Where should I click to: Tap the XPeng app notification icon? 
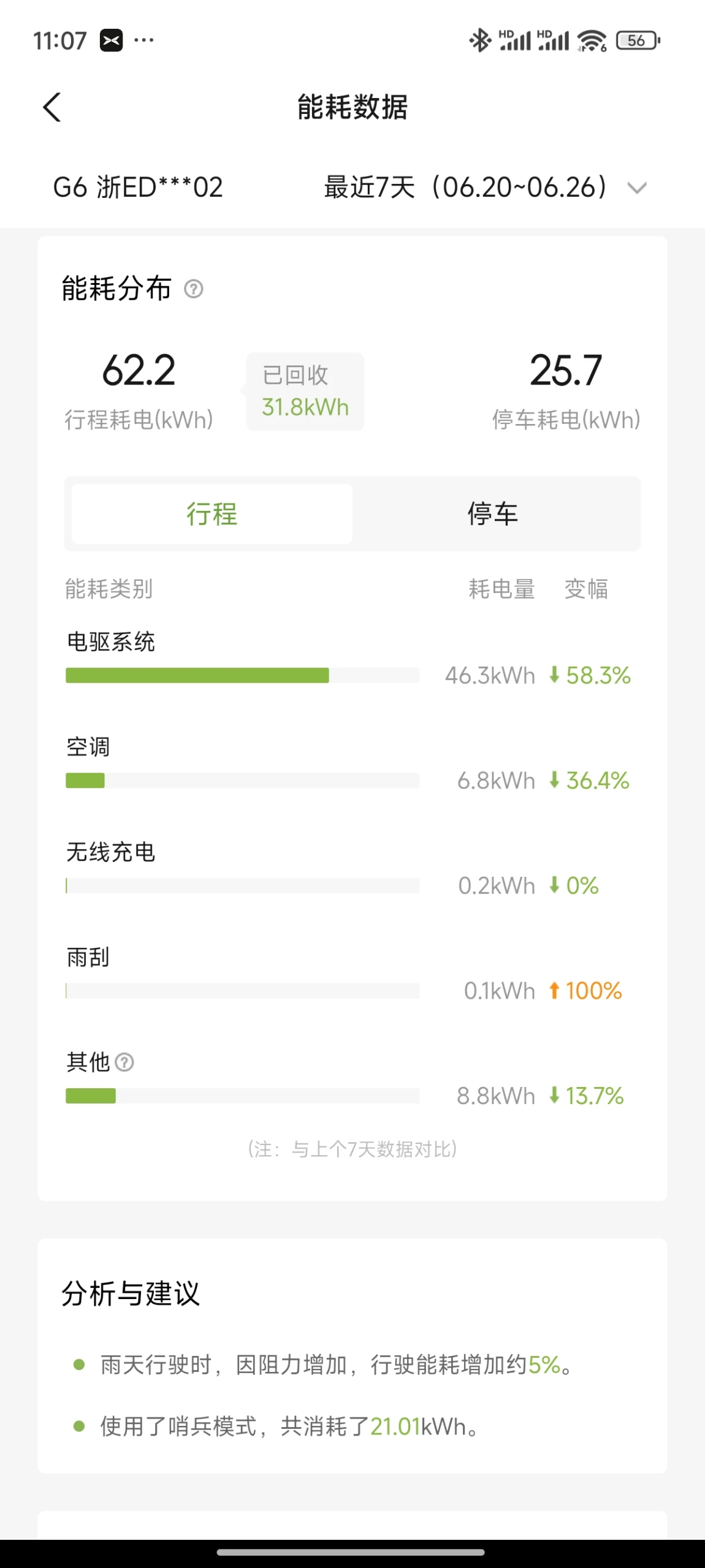tap(112, 40)
